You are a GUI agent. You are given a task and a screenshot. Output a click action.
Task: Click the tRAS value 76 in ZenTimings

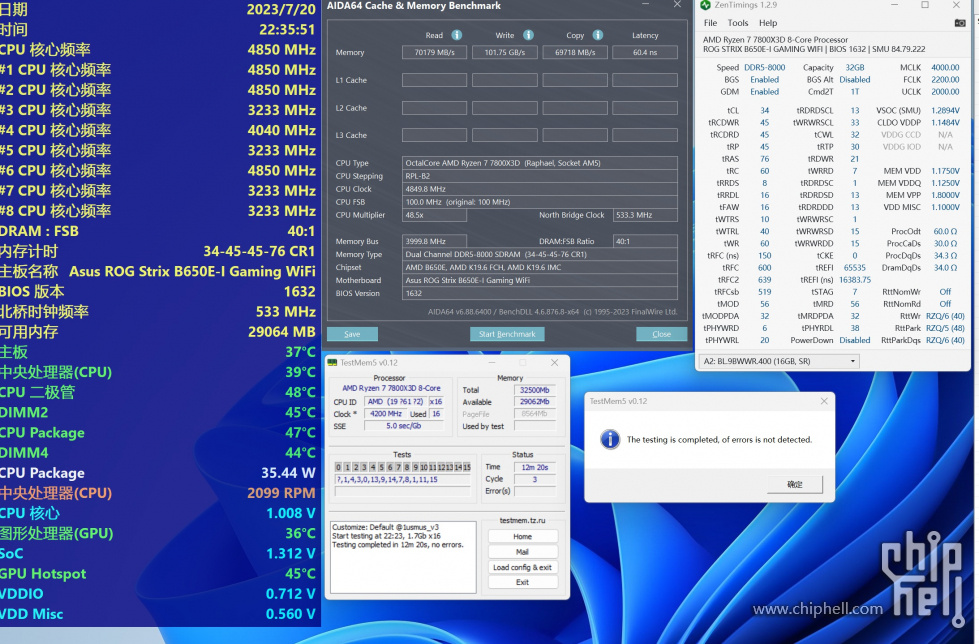764,159
